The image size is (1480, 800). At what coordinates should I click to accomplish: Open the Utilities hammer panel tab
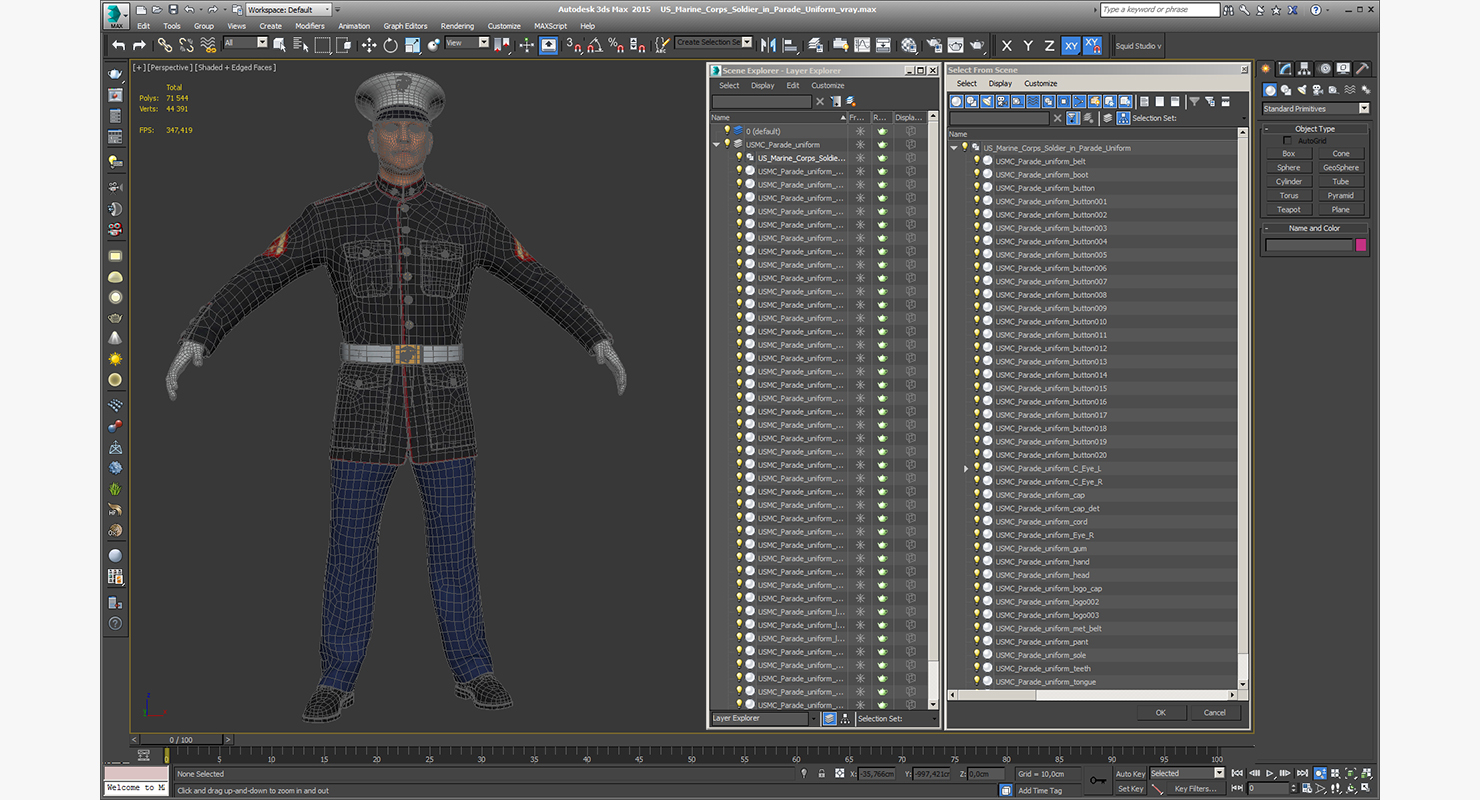tap(1362, 69)
